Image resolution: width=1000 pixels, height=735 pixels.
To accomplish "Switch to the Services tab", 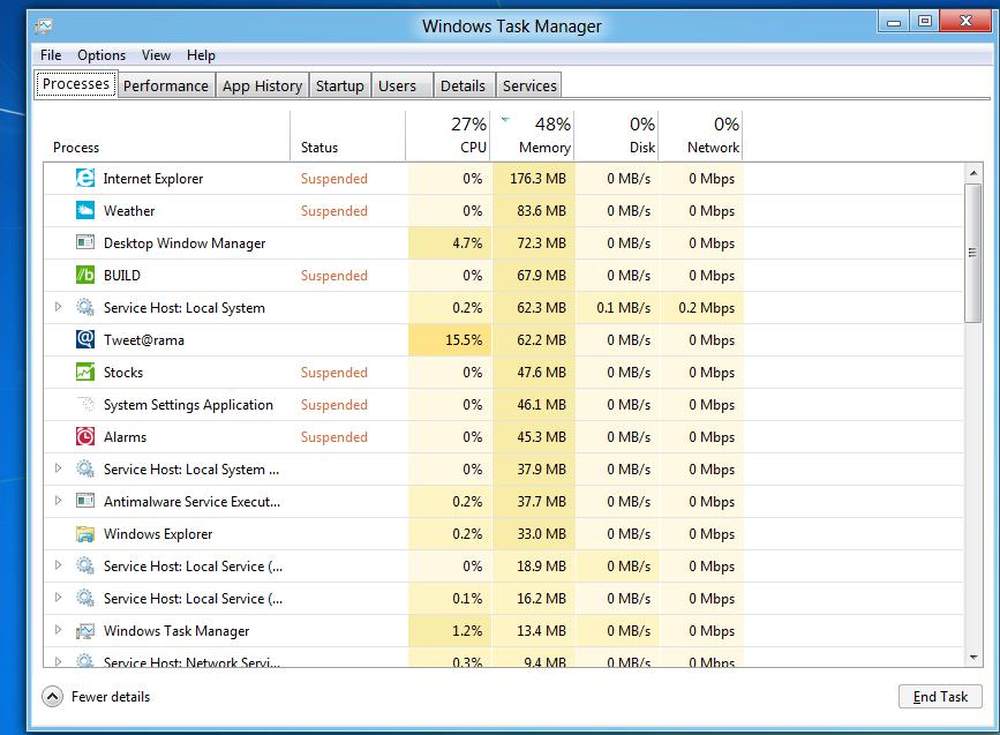I will coord(529,85).
